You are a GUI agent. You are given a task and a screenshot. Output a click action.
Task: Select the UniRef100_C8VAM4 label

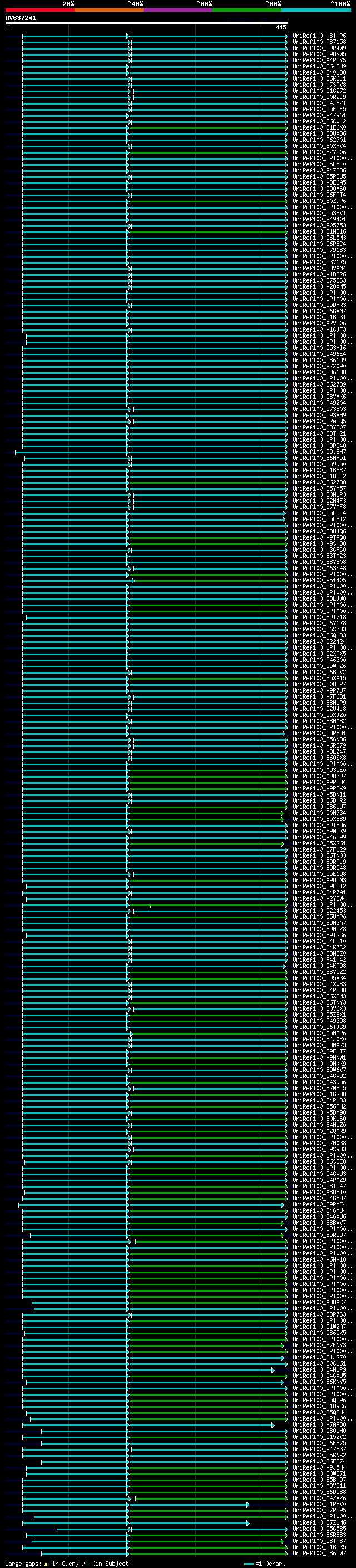[x=319, y=269]
